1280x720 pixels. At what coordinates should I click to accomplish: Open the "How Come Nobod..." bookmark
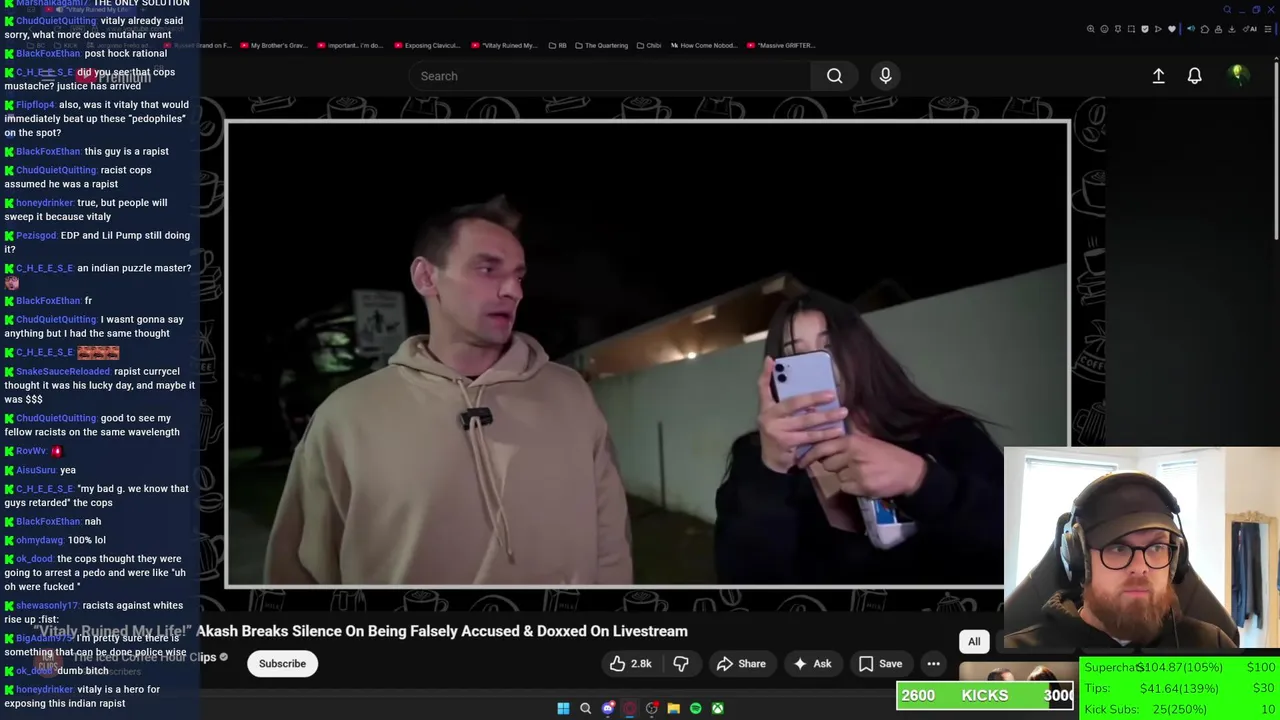click(x=704, y=45)
